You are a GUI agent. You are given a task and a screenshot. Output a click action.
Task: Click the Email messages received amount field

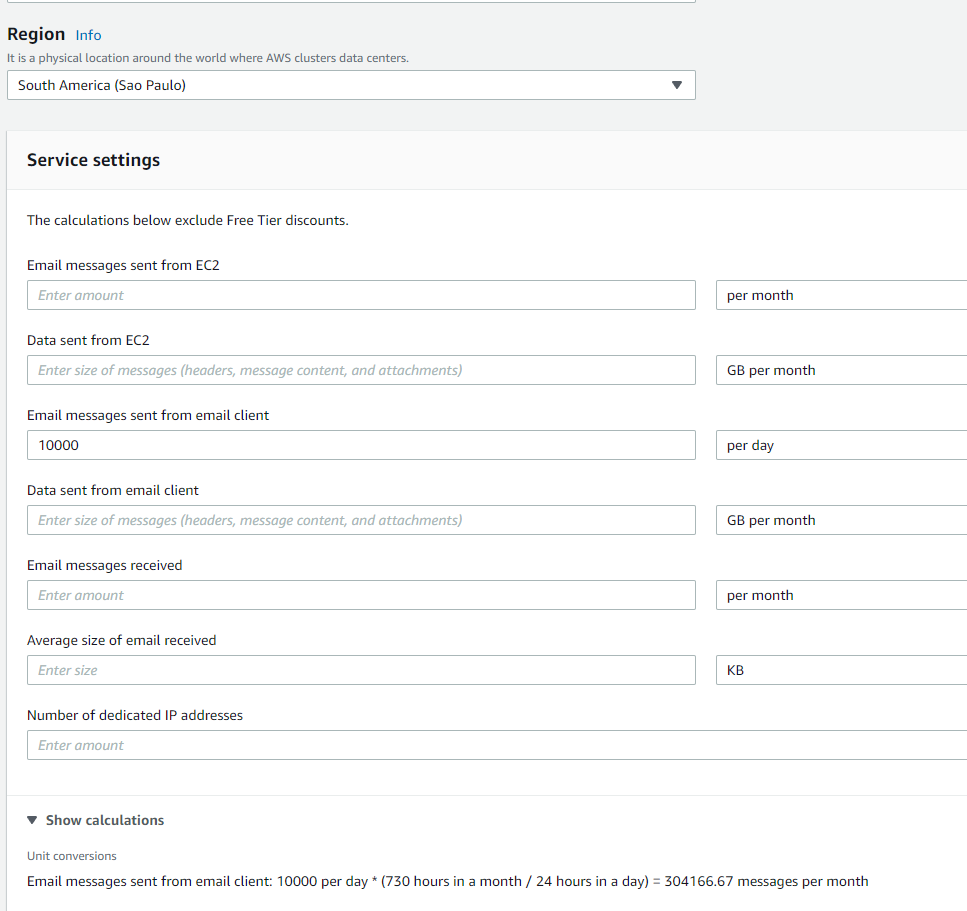(x=361, y=595)
